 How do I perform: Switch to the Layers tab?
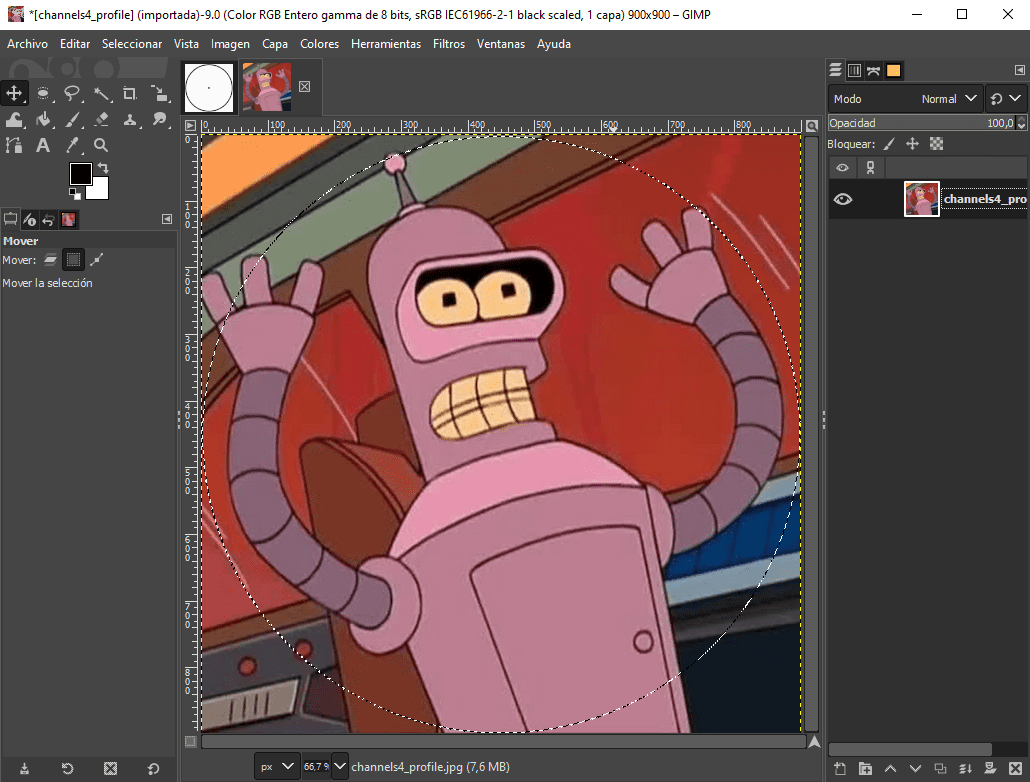pyautogui.click(x=836, y=70)
